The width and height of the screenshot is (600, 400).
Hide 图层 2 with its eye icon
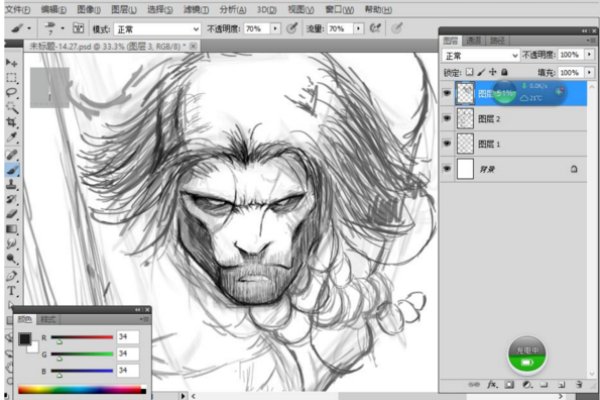coord(446,118)
